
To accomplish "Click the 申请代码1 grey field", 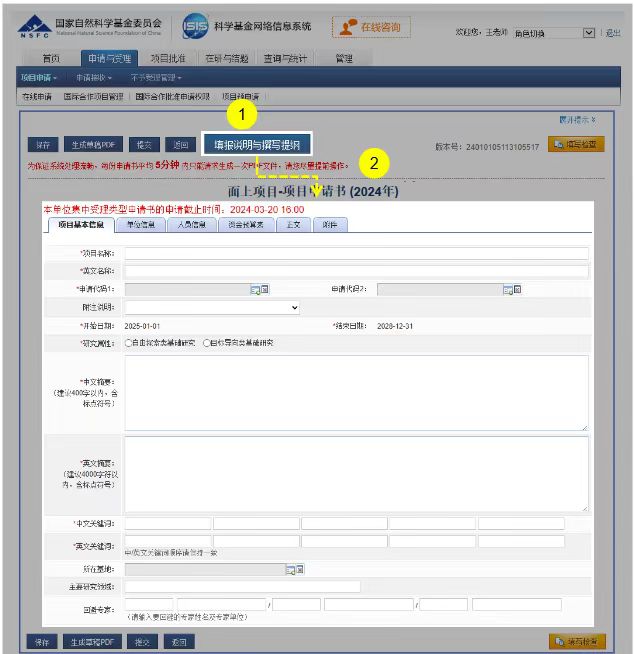I will pos(187,289).
